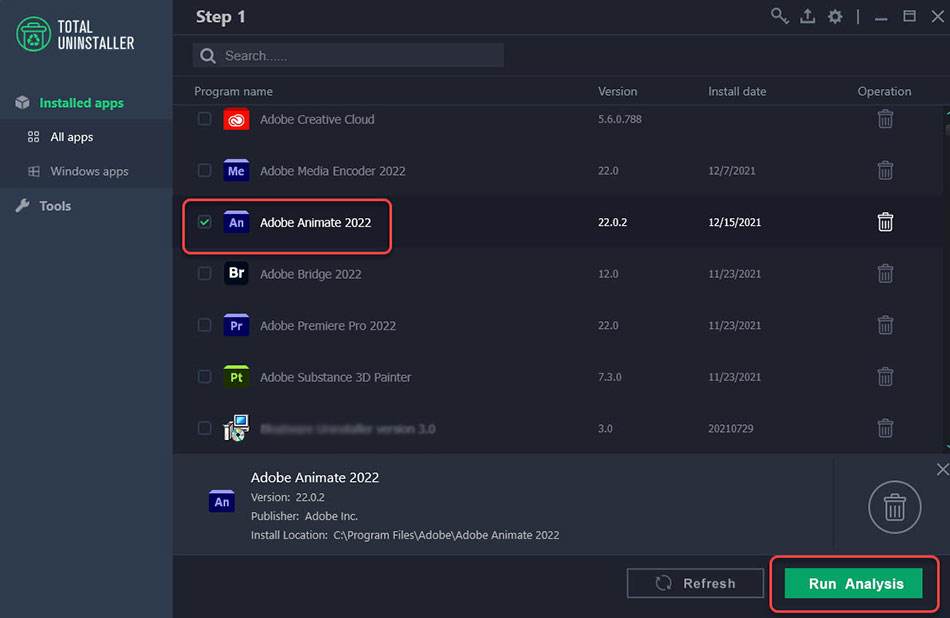
Task: Click the Refresh button
Action: (695, 583)
